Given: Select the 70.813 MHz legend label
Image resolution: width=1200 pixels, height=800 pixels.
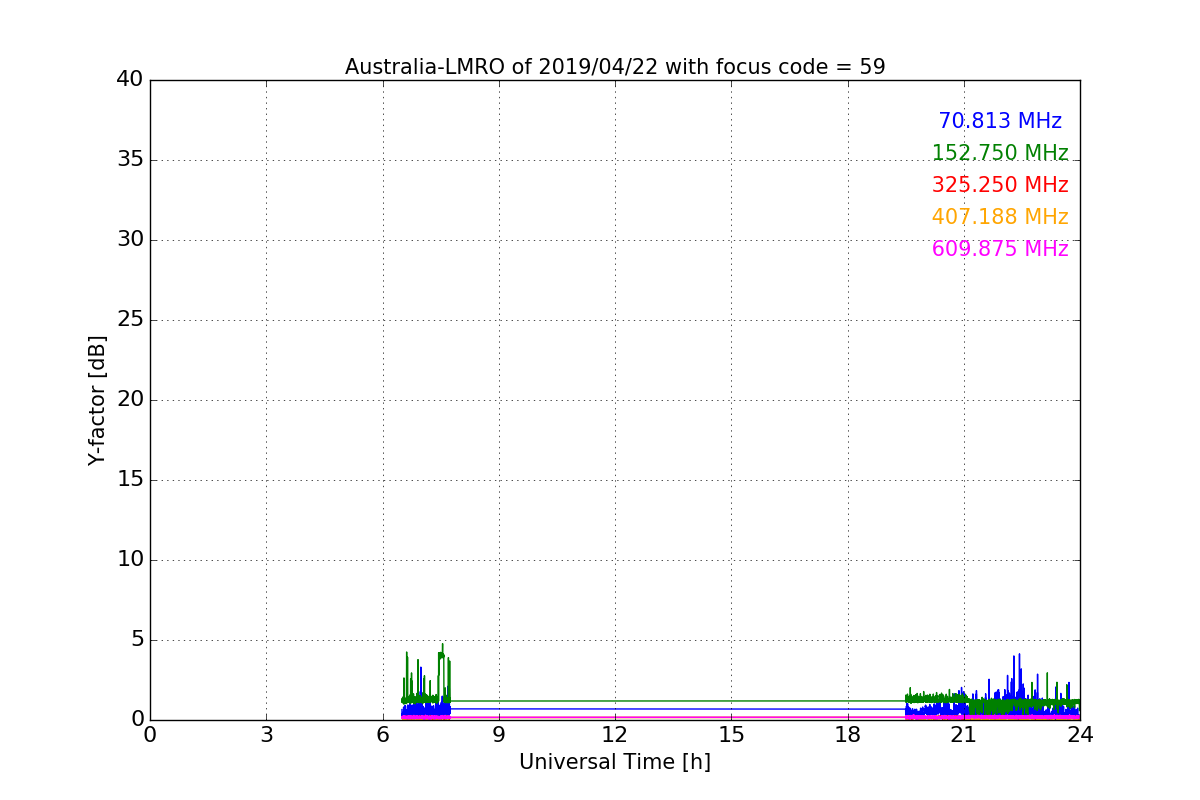Looking at the screenshot, I should click(1000, 121).
